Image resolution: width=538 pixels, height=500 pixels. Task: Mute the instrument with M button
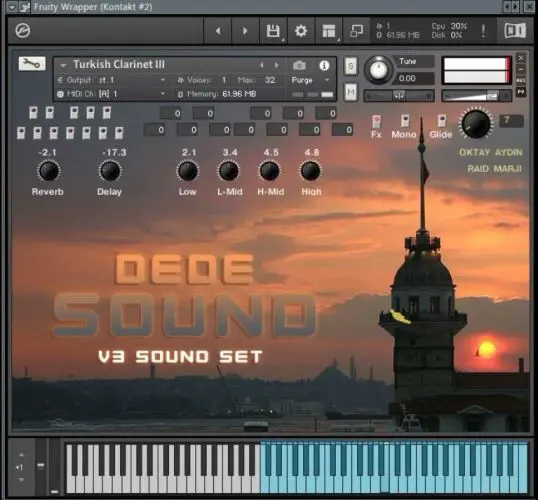(350, 92)
